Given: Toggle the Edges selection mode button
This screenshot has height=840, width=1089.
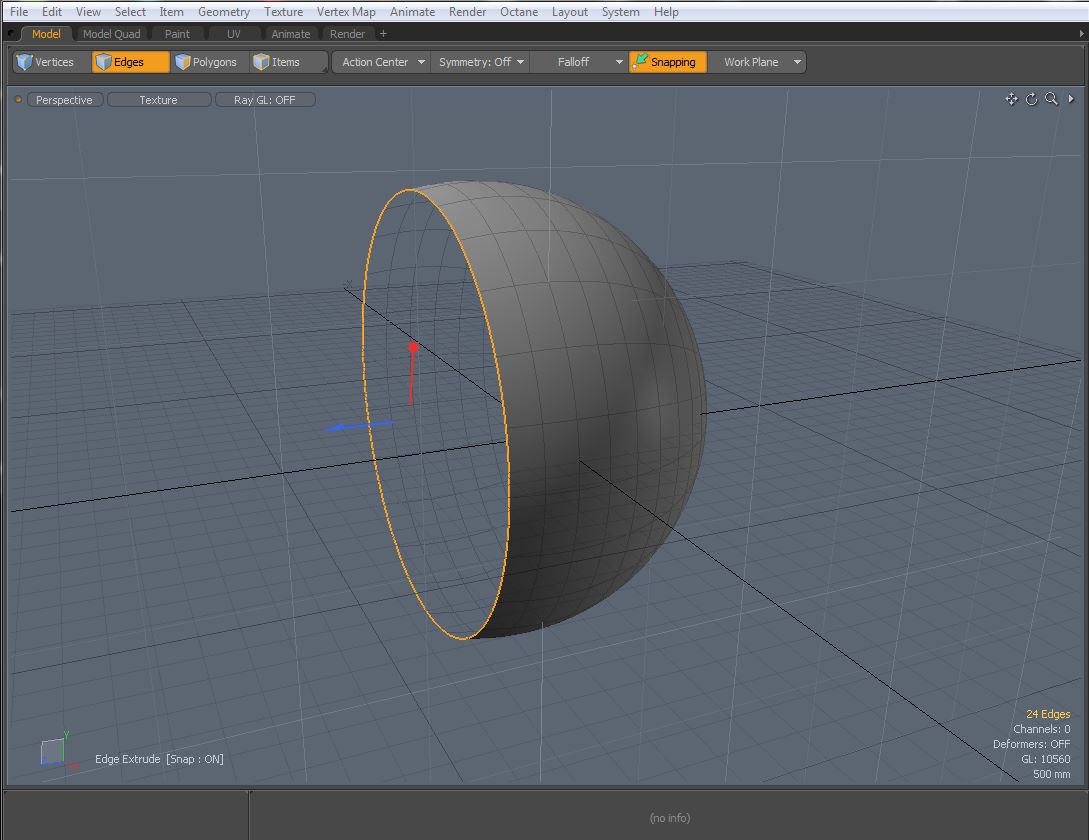Looking at the screenshot, I should tap(130, 62).
